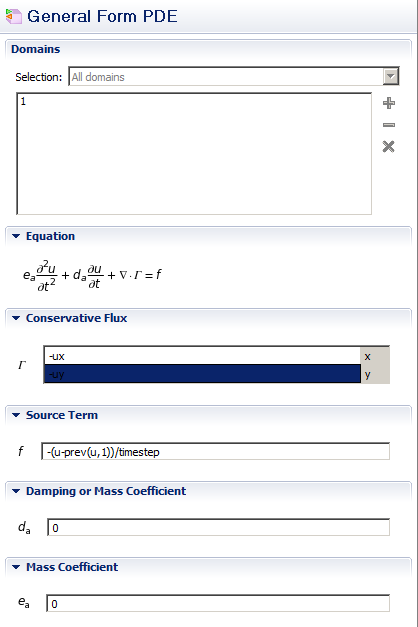Click the highlighted -uy flux y-component field

tap(202, 374)
